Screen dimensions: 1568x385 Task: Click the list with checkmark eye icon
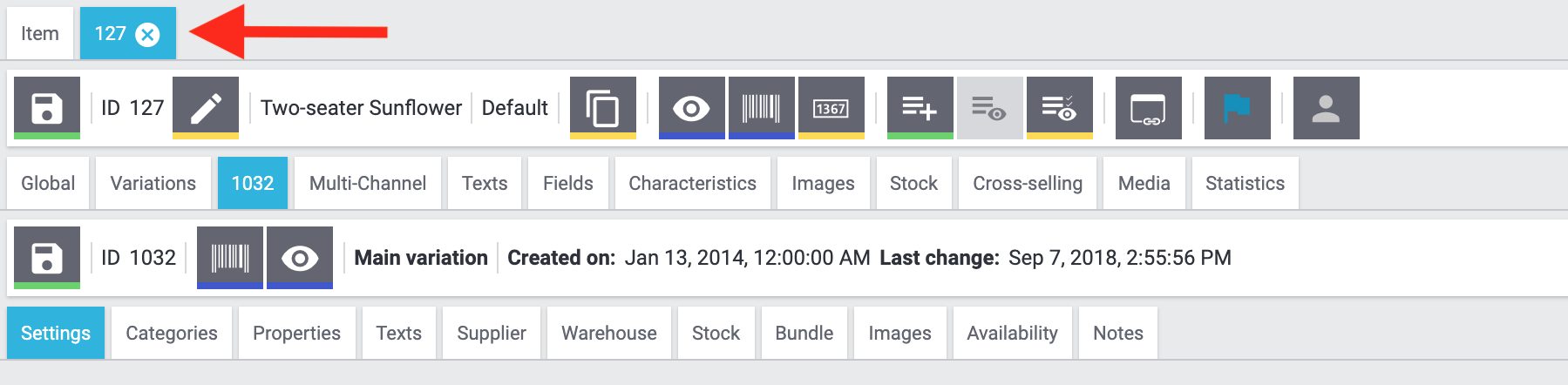point(1059,107)
